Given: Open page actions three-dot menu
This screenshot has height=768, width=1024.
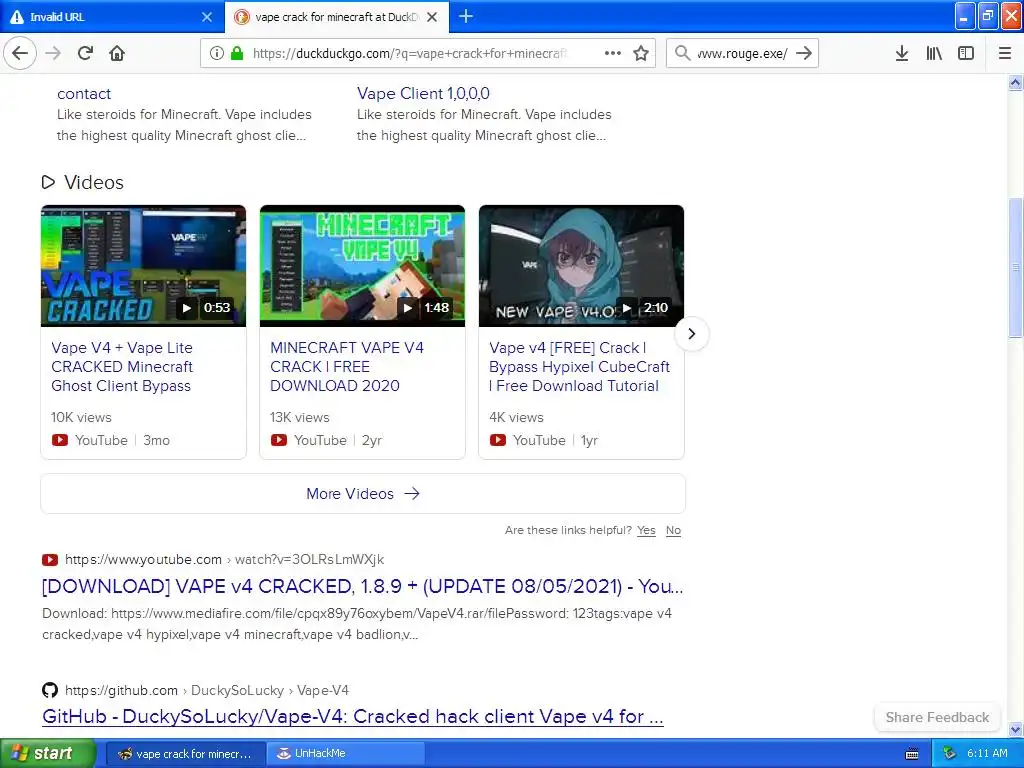Looking at the screenshot, I should pos(613,53).
